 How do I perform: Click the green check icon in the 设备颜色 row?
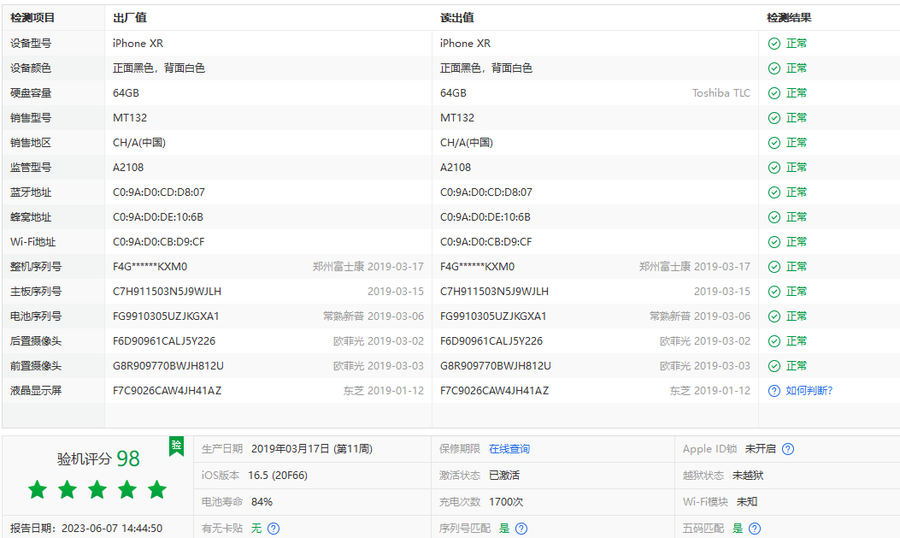pos(774,68)
